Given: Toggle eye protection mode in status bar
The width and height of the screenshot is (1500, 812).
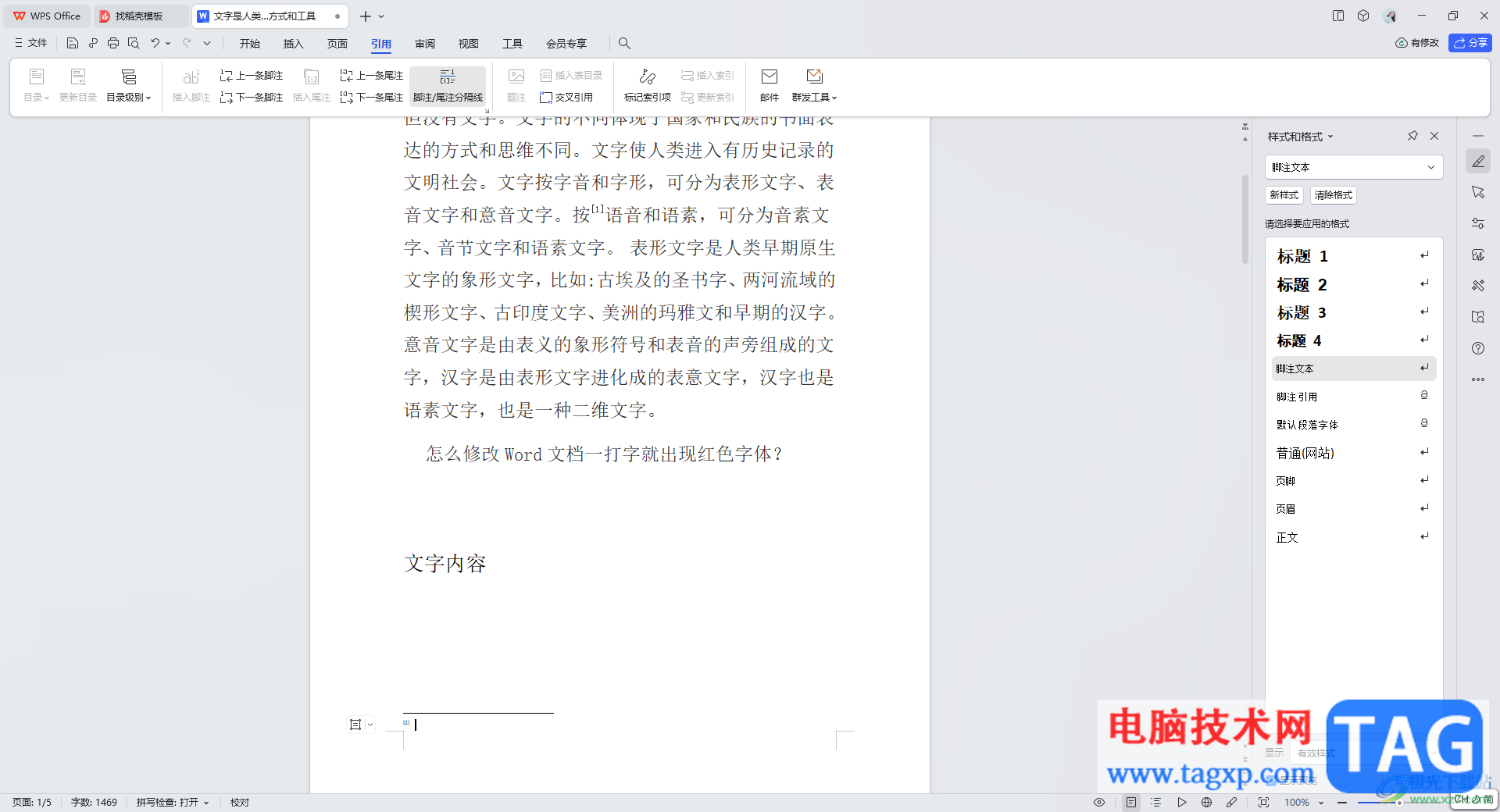Looking at the screenshot, I should point(1099,803).
